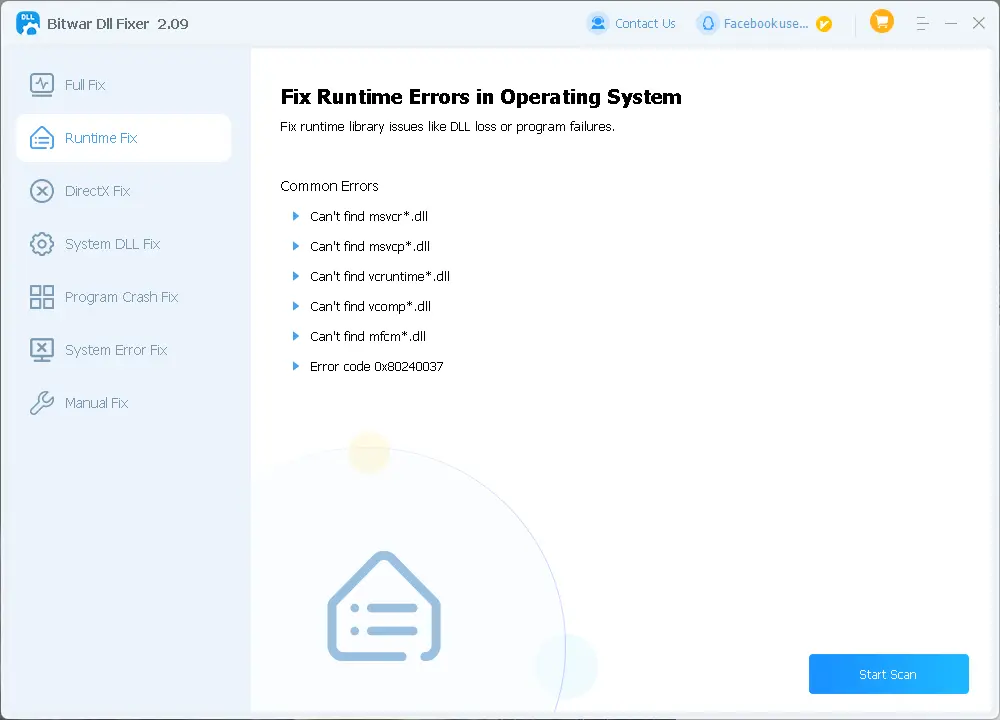Click the System DLL Fix gear icon

pos(42,244)
